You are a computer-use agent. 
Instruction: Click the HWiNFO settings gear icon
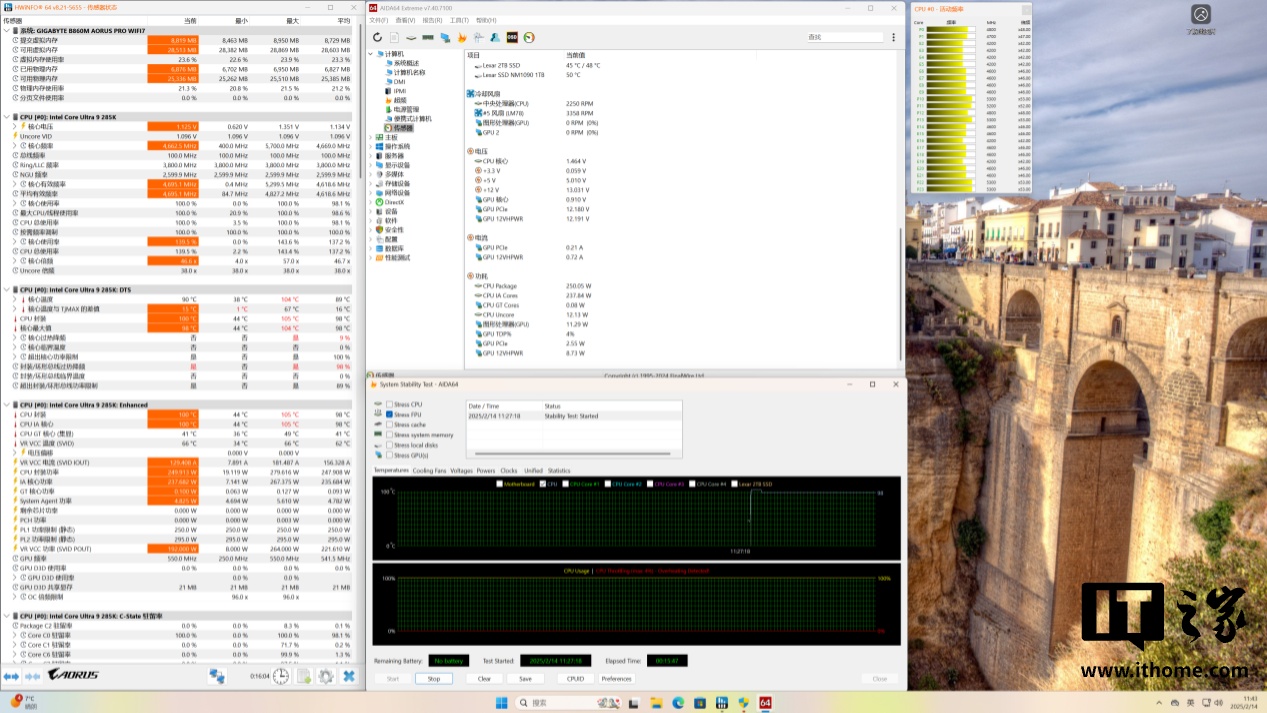point(325,677)
